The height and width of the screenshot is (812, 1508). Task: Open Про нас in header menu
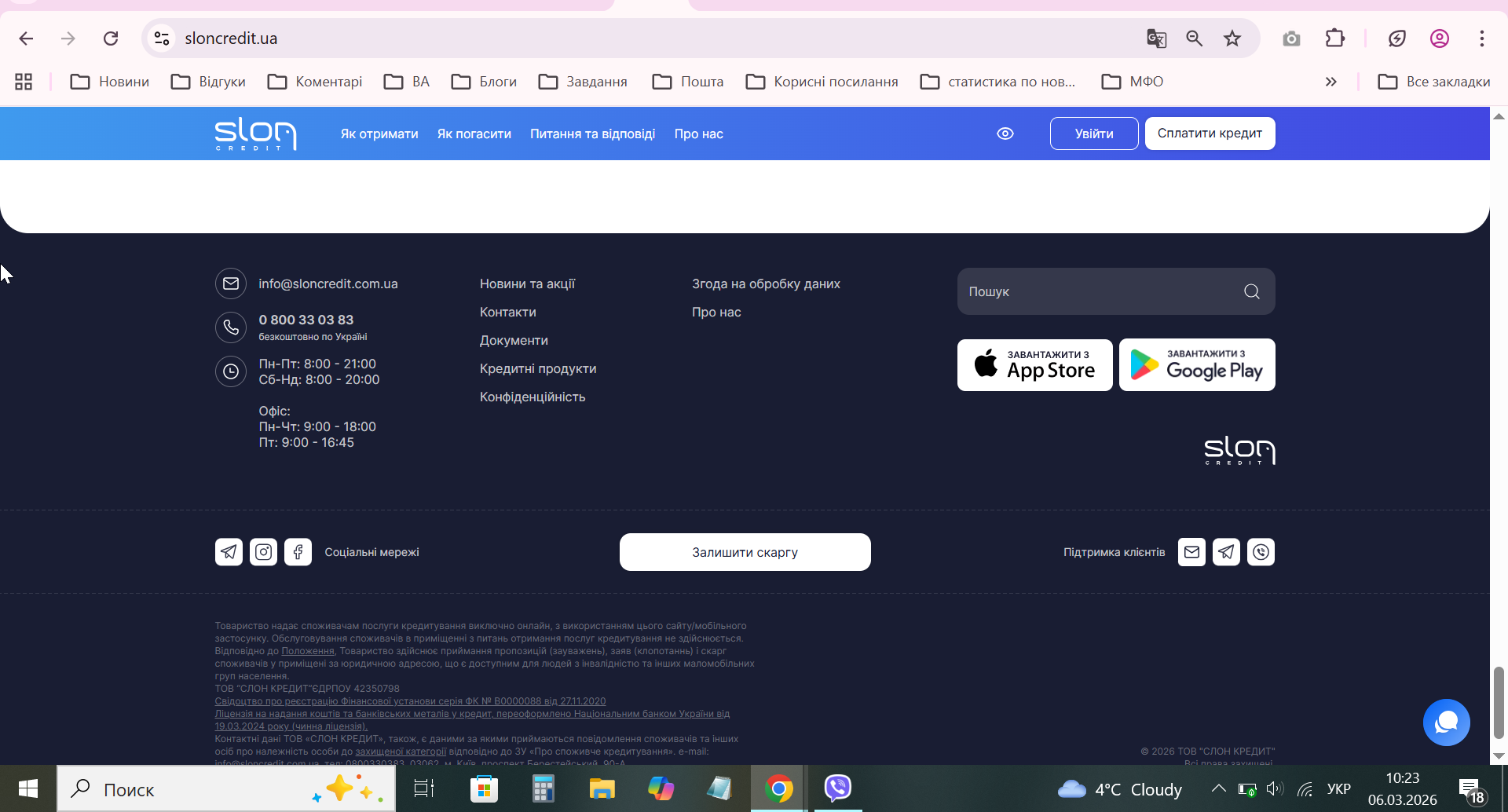pyautogui.click(x=699, y=134)
